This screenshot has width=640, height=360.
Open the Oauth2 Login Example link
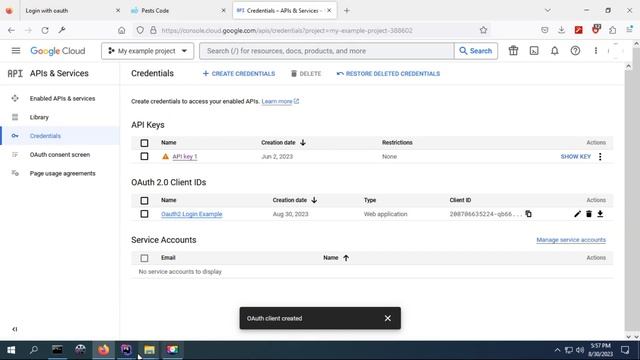point(191,214)
